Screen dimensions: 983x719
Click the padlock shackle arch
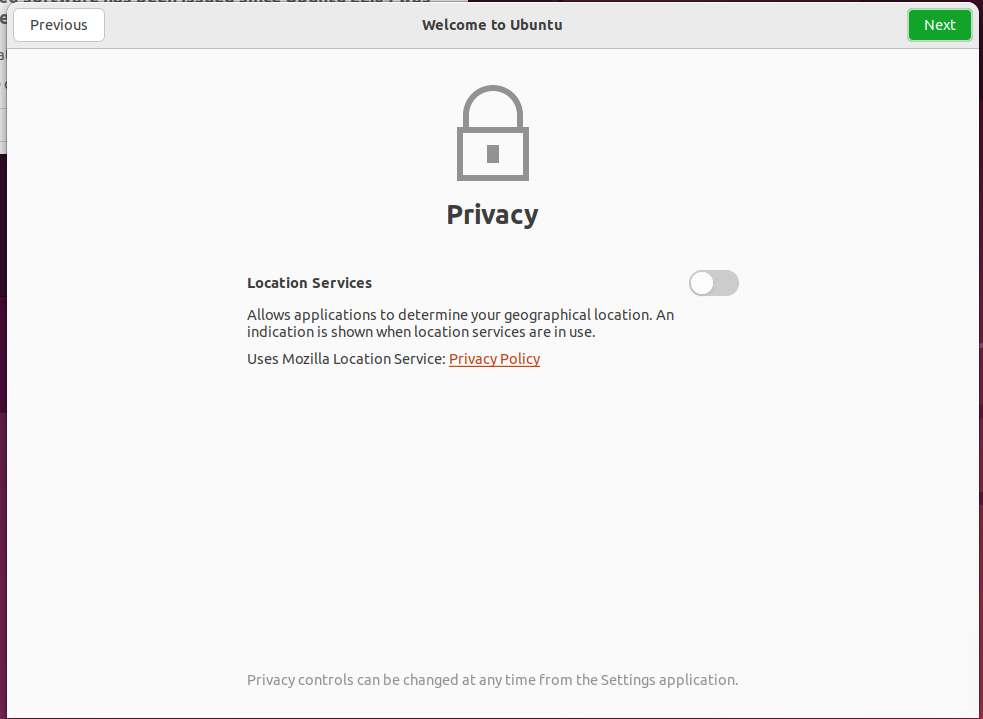point(493,105)
